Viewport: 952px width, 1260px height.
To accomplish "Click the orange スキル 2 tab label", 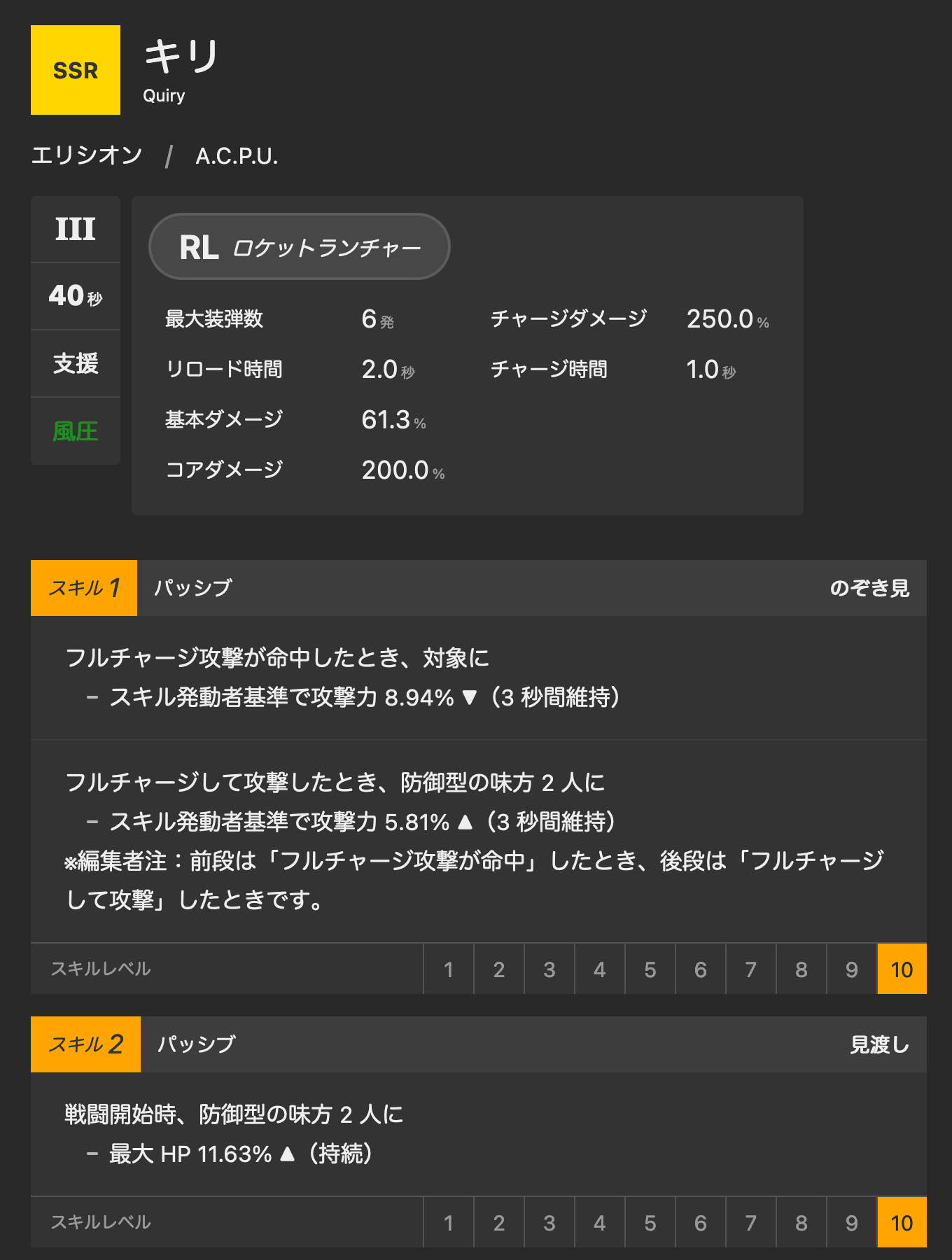I will pos(85,1044).
